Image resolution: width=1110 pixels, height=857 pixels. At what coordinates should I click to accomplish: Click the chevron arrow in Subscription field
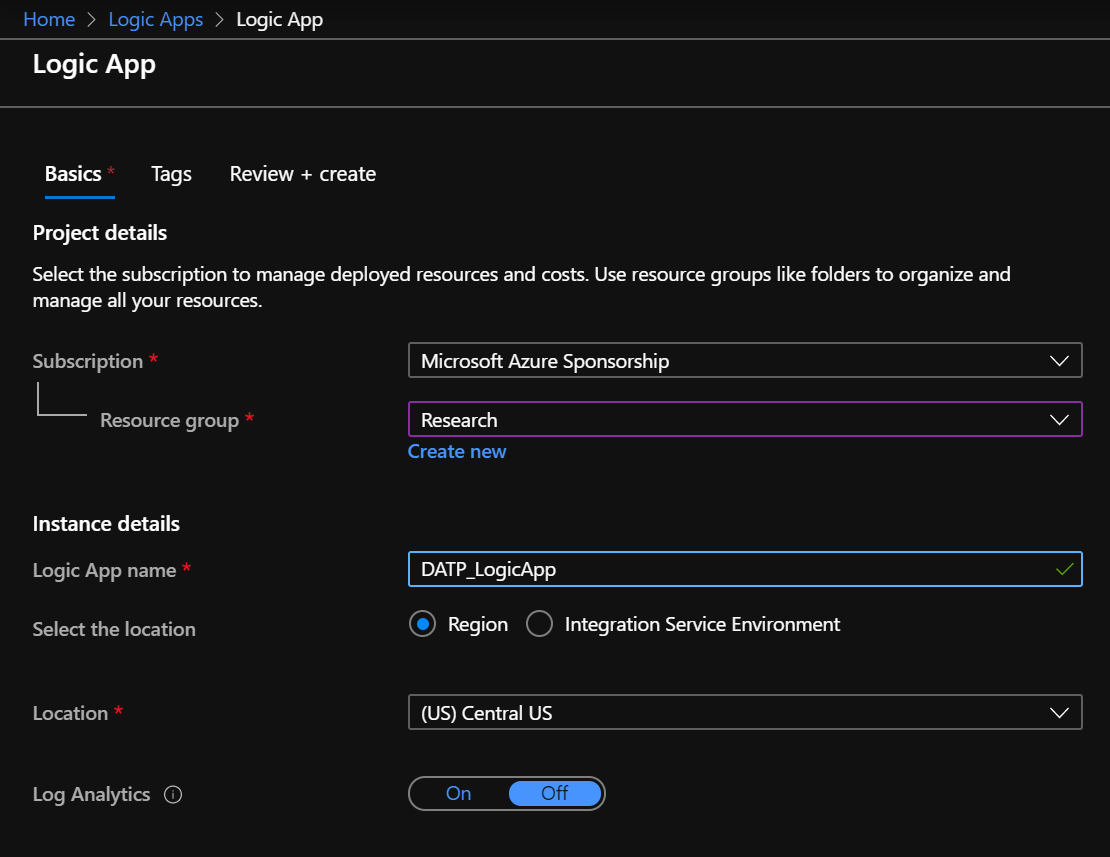[x=1060, y=361]
